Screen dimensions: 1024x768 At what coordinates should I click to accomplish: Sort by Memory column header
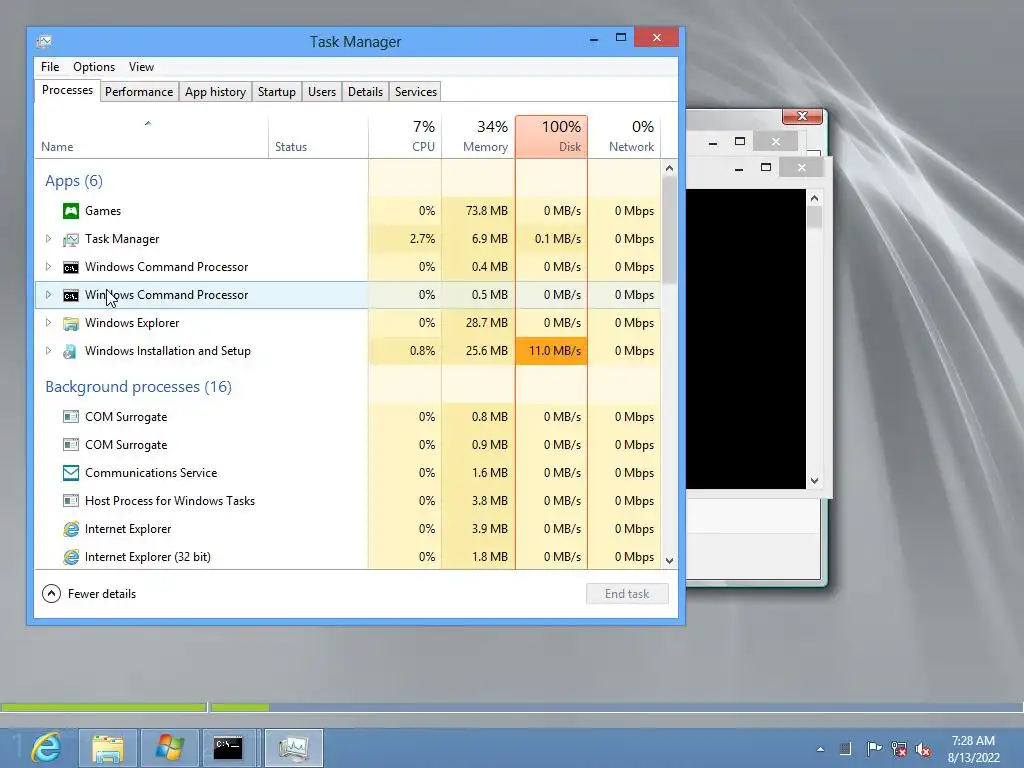point(478,137)
